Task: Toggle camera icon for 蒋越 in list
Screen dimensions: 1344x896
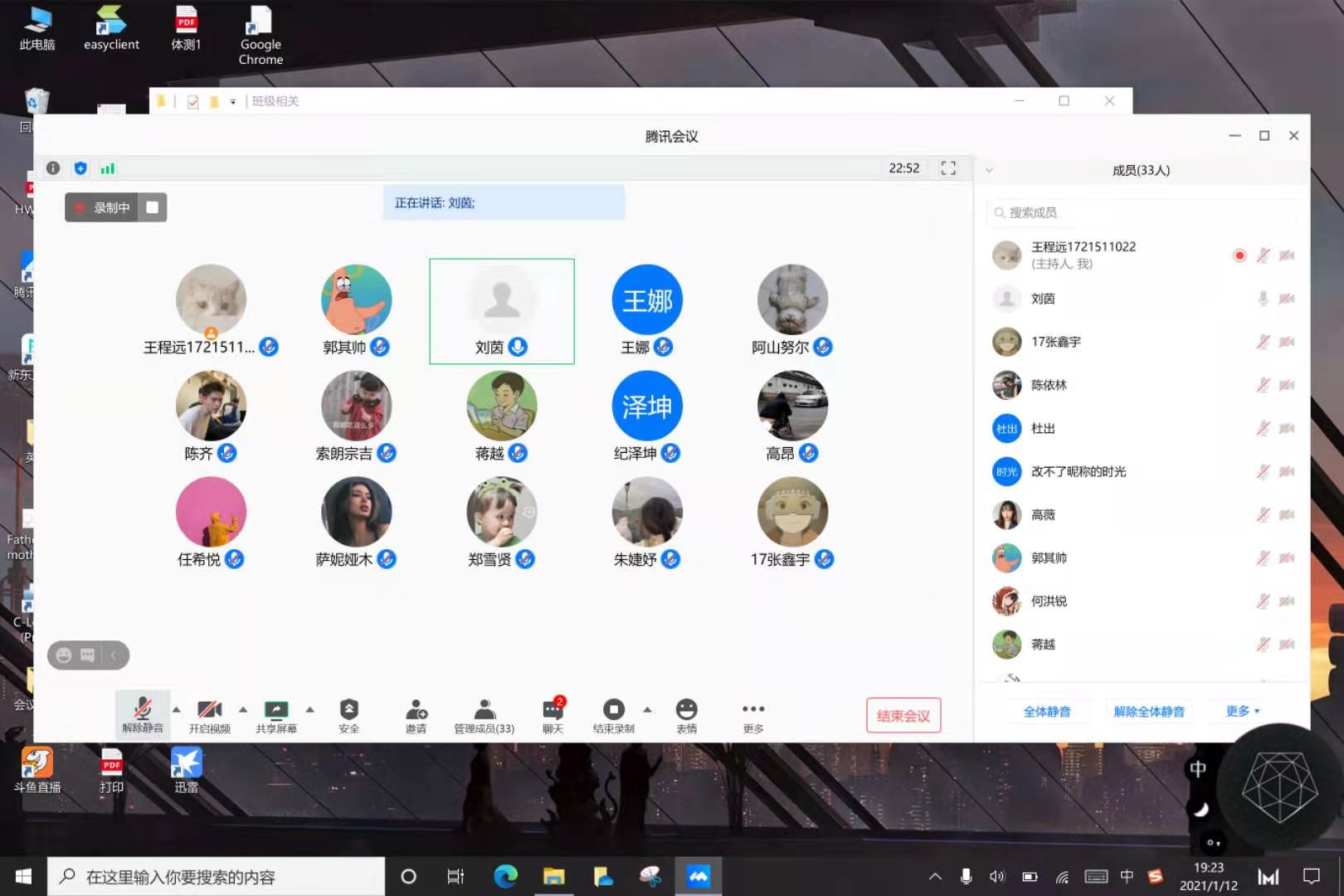Action: 1287,645
